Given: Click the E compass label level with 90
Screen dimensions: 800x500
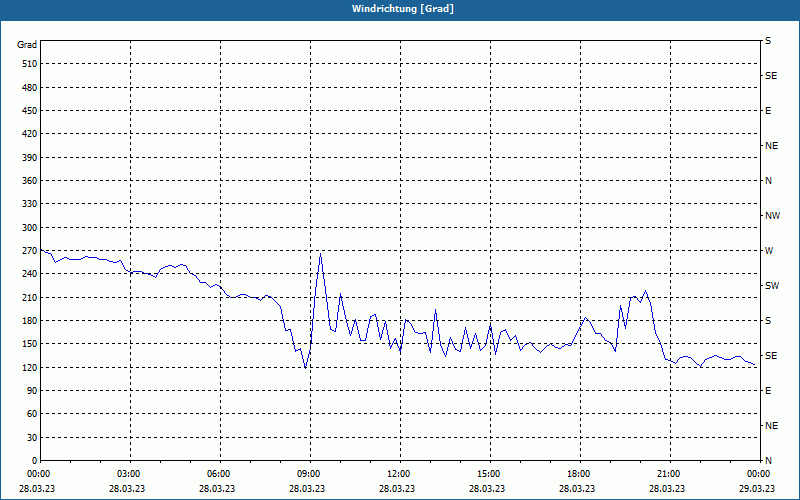Looking at the screenshot, I should (x=768, y=391).
